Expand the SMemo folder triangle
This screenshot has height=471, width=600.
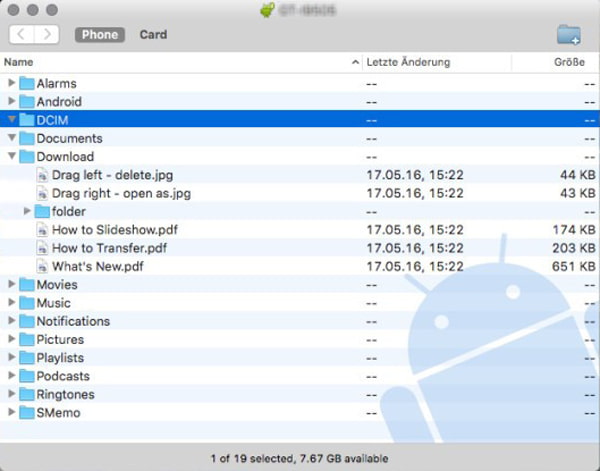[11, 412]
